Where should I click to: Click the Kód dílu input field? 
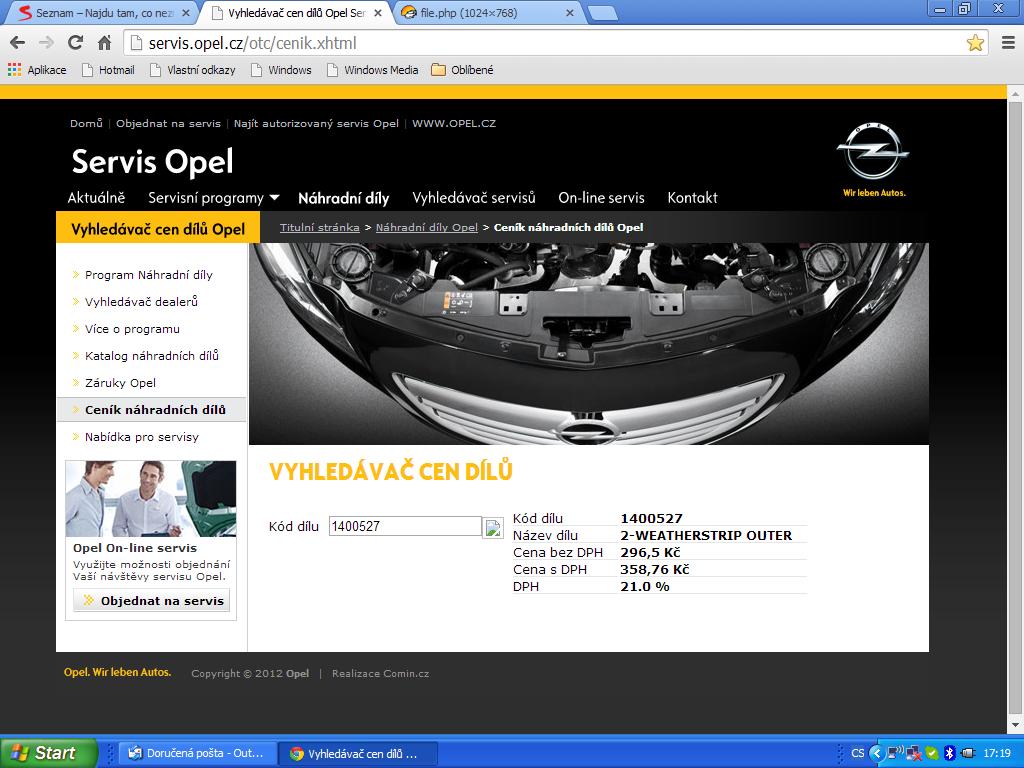[x=405, y=526]
